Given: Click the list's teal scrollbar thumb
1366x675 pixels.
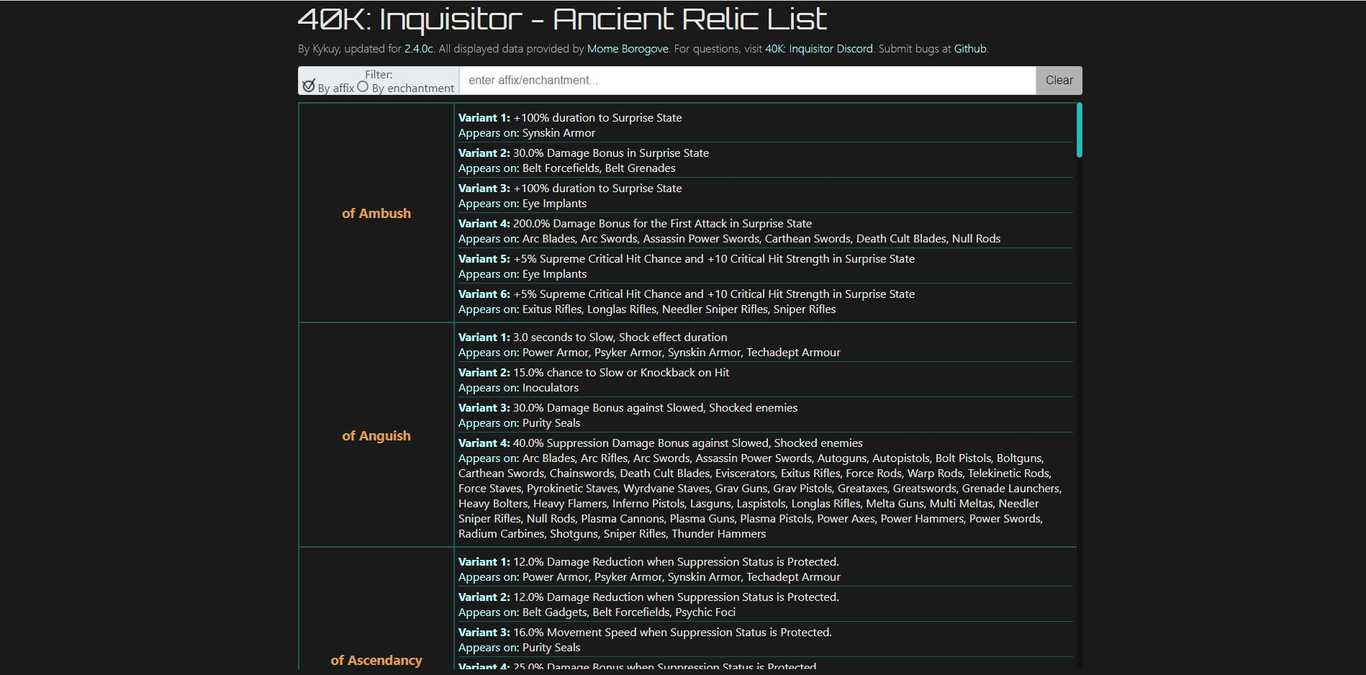Looking at the screenshot, I should coord(1079,130).
